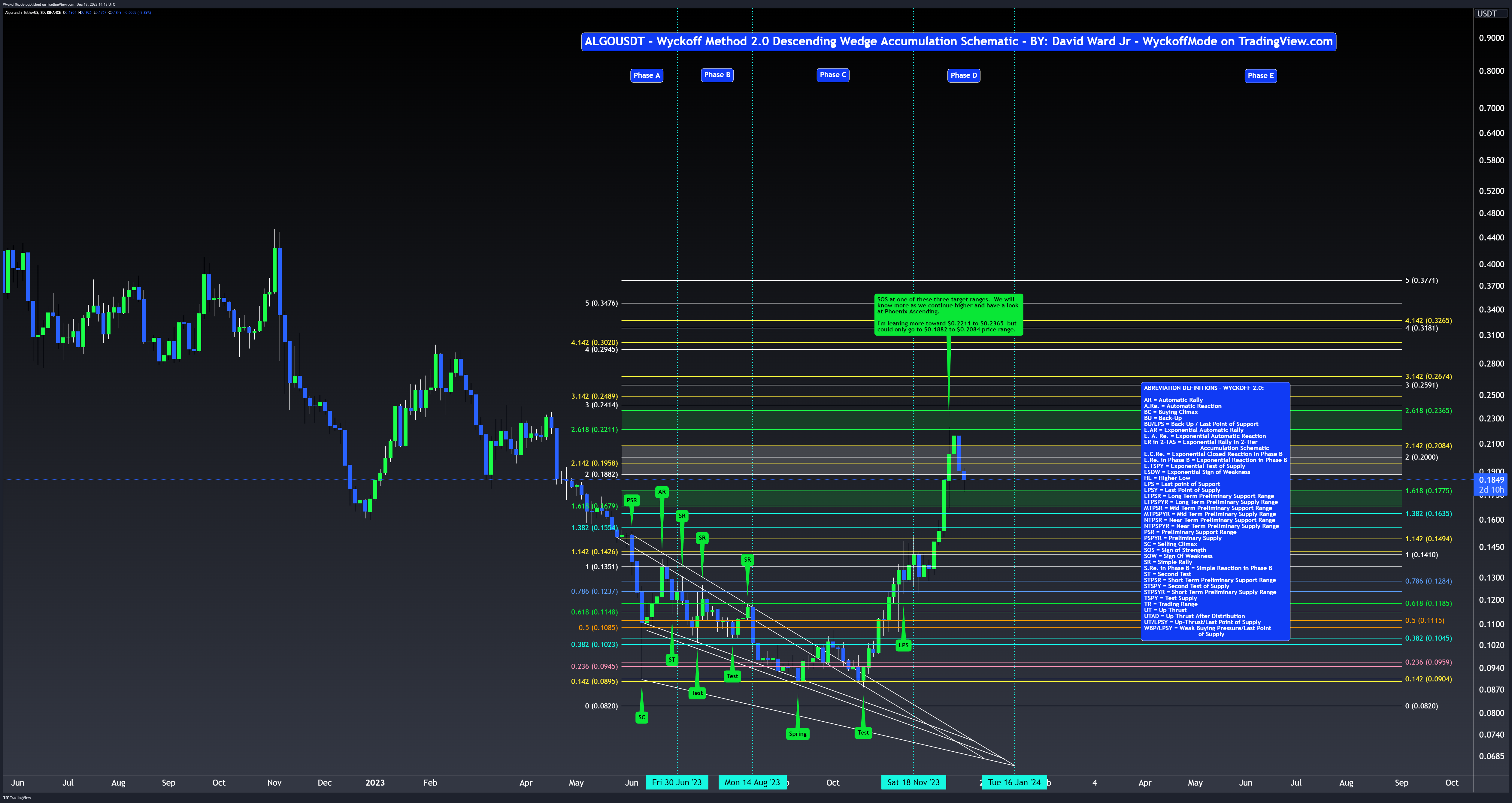Select the green PSR annotation label
The width and height of the screenshot is (1512, 803).
[632, 500]
